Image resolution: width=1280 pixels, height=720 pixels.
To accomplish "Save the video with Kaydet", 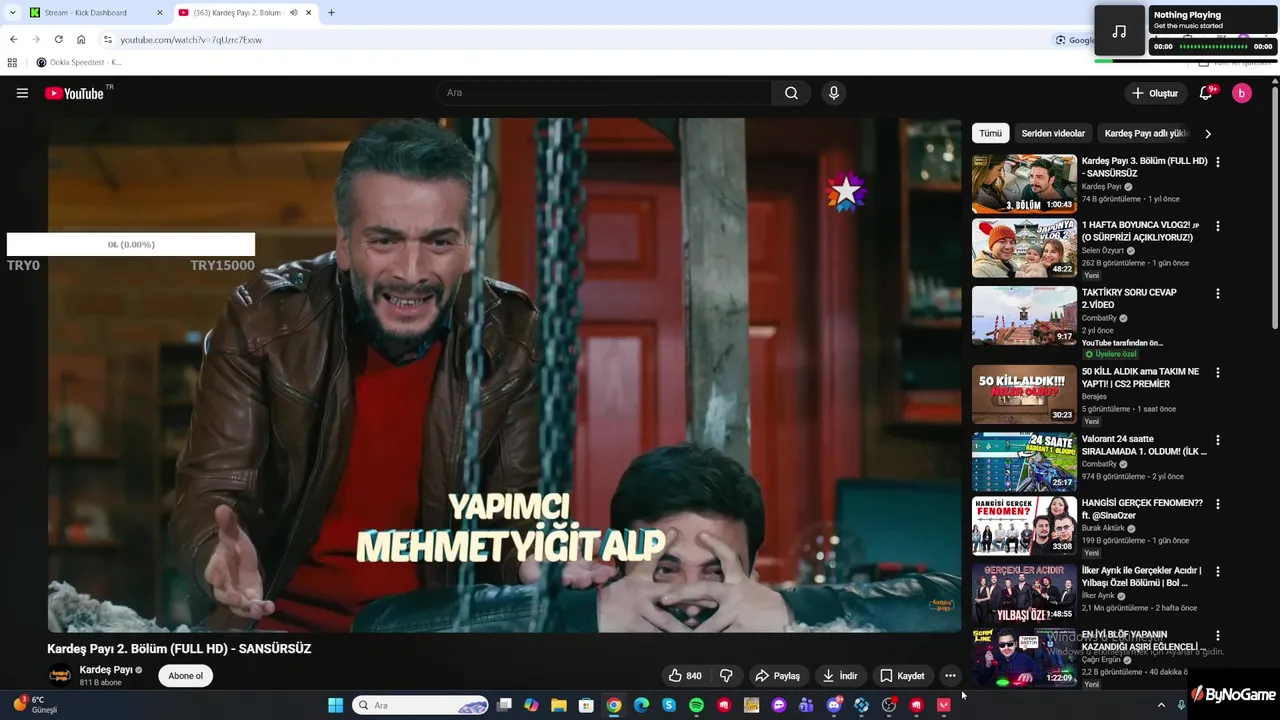I will tap(902, 676).
